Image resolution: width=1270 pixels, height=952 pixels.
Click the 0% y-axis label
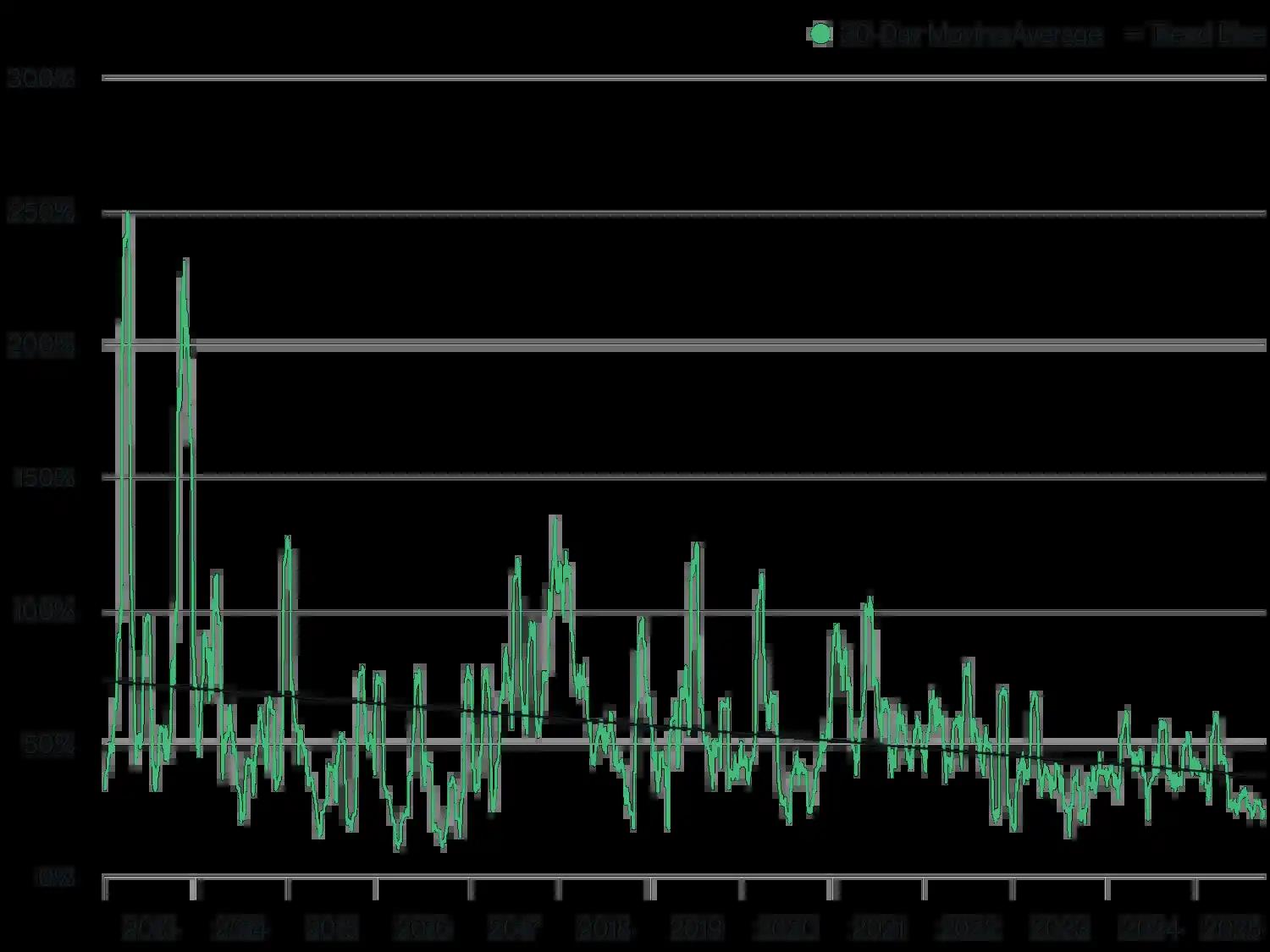(55, 878)
